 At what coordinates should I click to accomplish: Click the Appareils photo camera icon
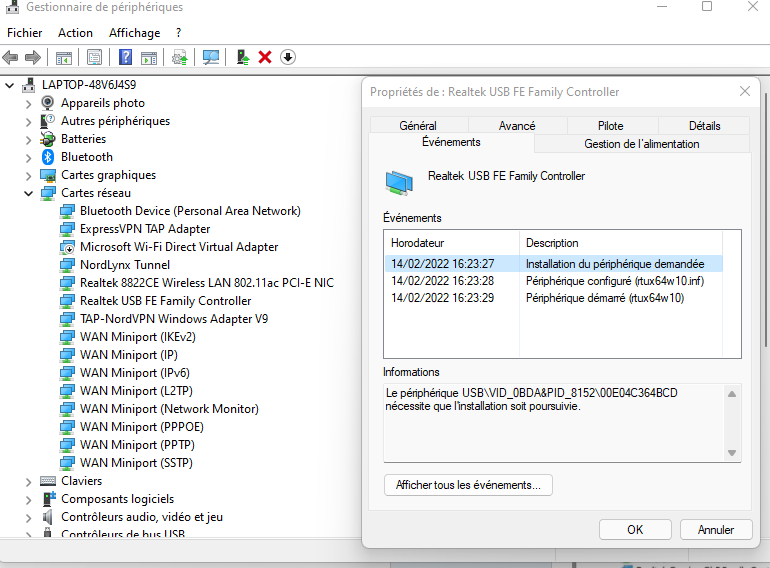(48, 103)
